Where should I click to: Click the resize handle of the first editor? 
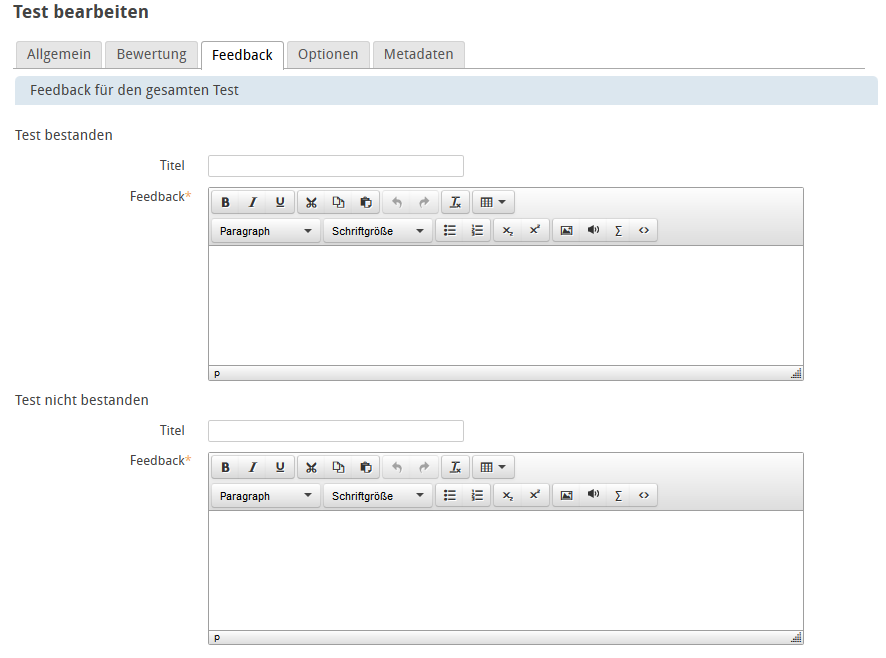coord(796,373)
